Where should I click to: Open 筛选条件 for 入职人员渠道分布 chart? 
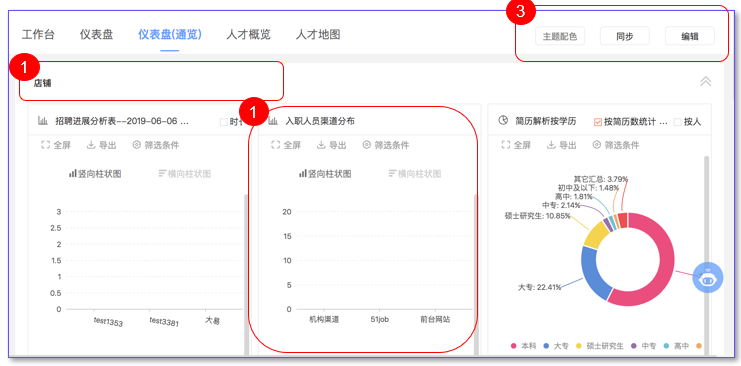[386, 145]
